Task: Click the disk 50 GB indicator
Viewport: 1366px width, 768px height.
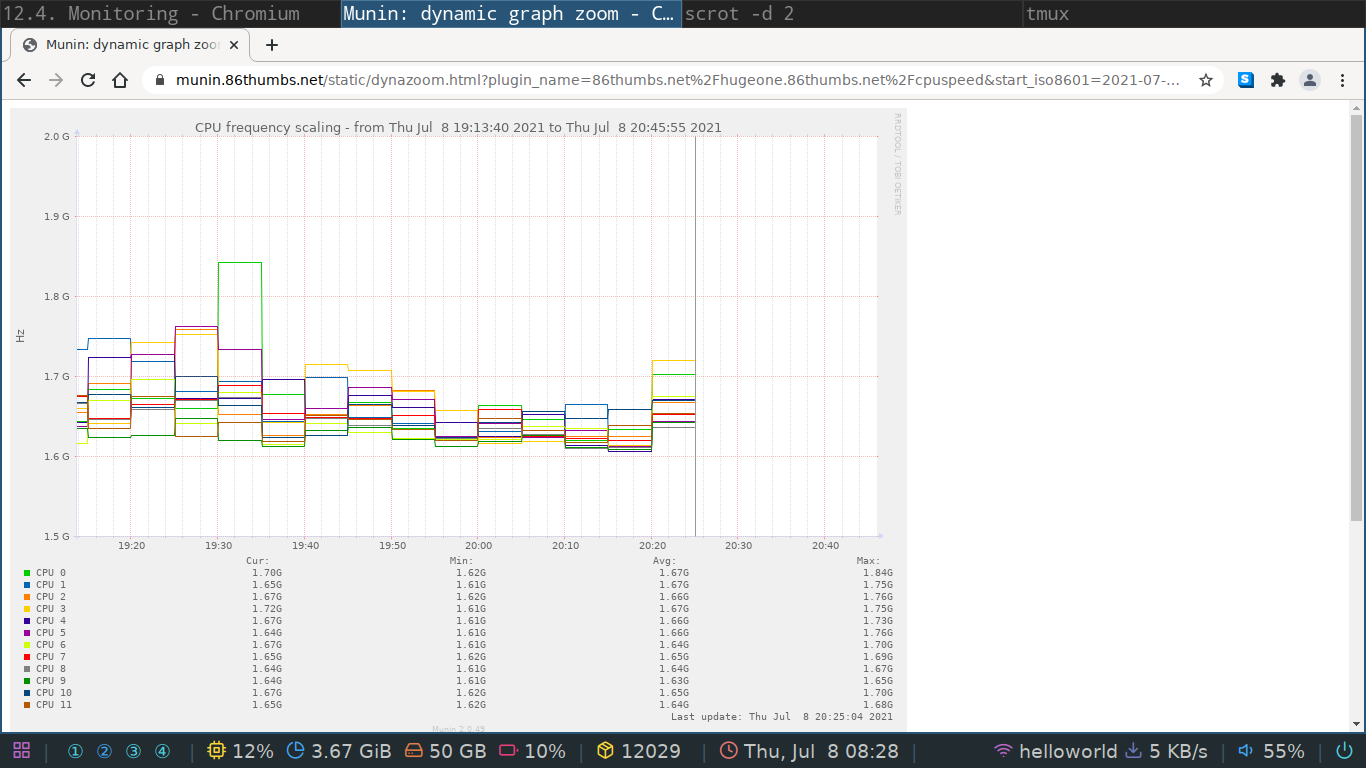Action: click(445, 751)
